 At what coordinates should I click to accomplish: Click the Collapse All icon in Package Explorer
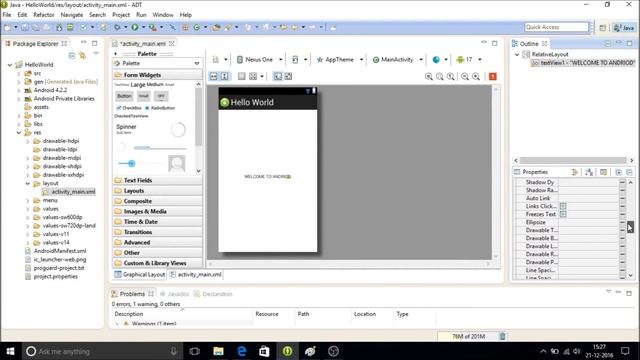click(72, 55)
